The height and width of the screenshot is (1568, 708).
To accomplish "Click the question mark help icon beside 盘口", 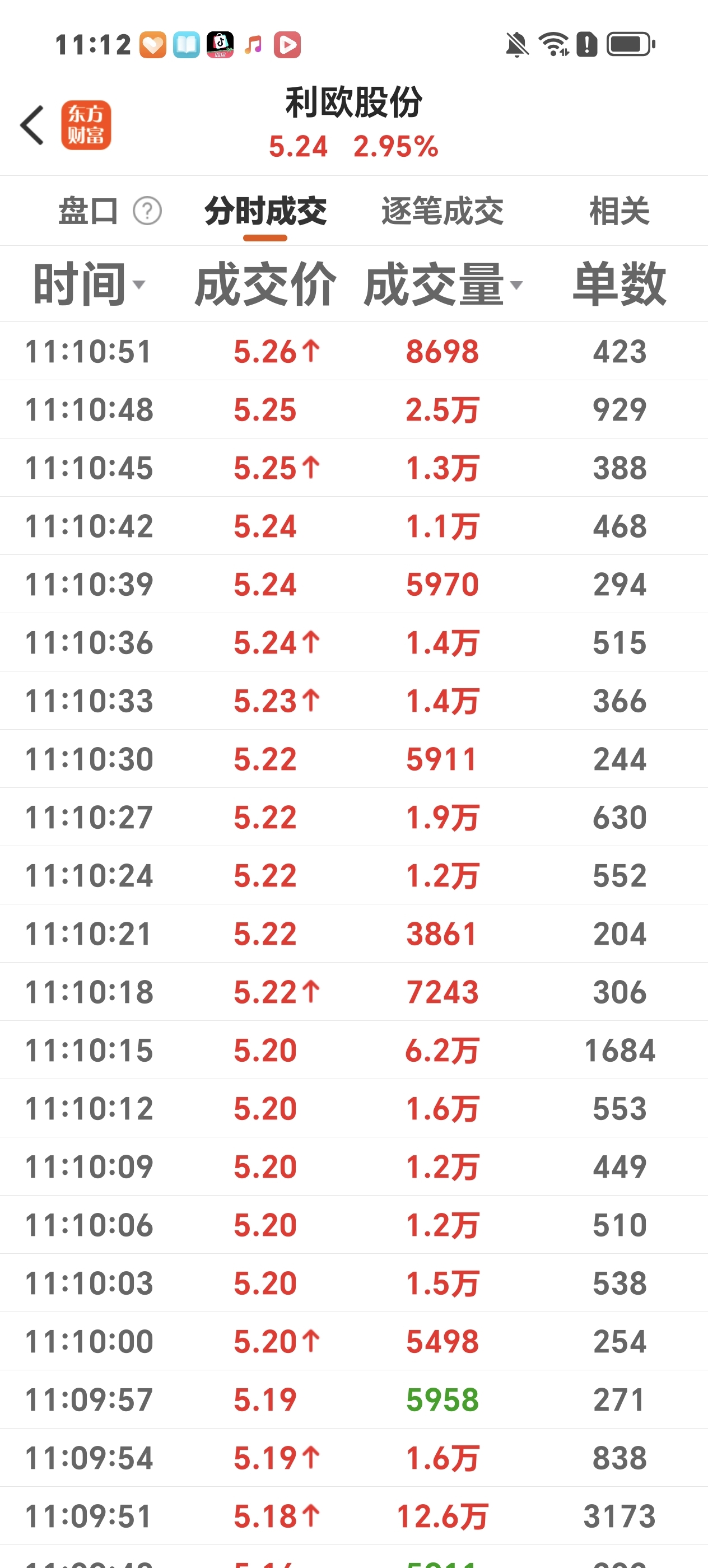I will click(x=147, y=211).
